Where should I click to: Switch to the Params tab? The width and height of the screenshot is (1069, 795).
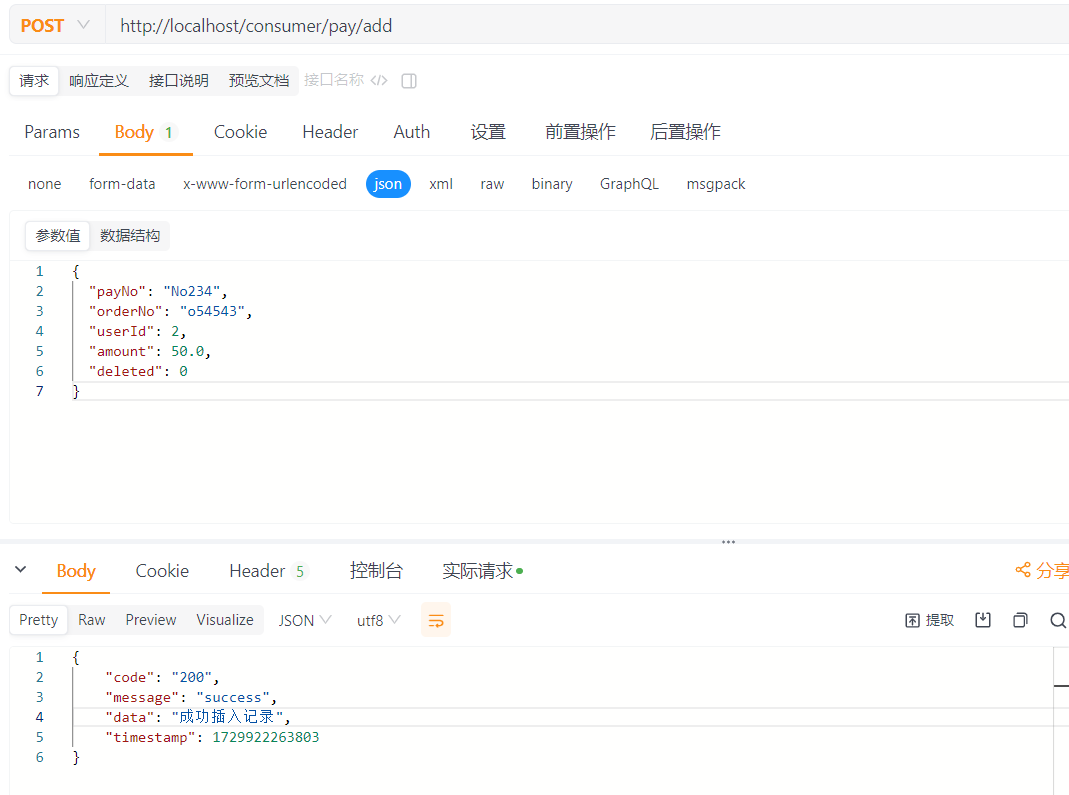(52, 132)
